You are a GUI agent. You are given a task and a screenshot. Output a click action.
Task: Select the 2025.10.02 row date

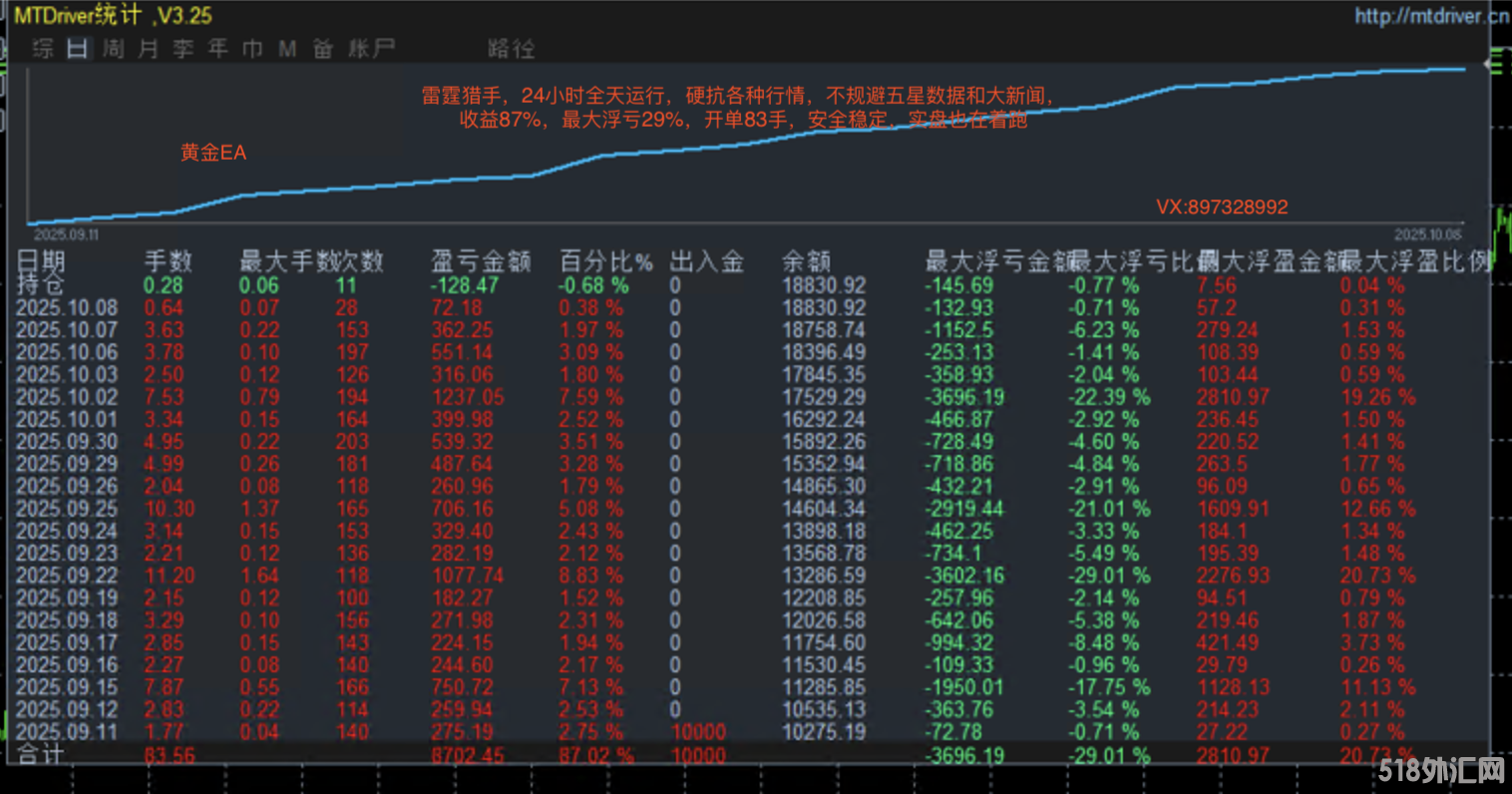pos(67,397)
